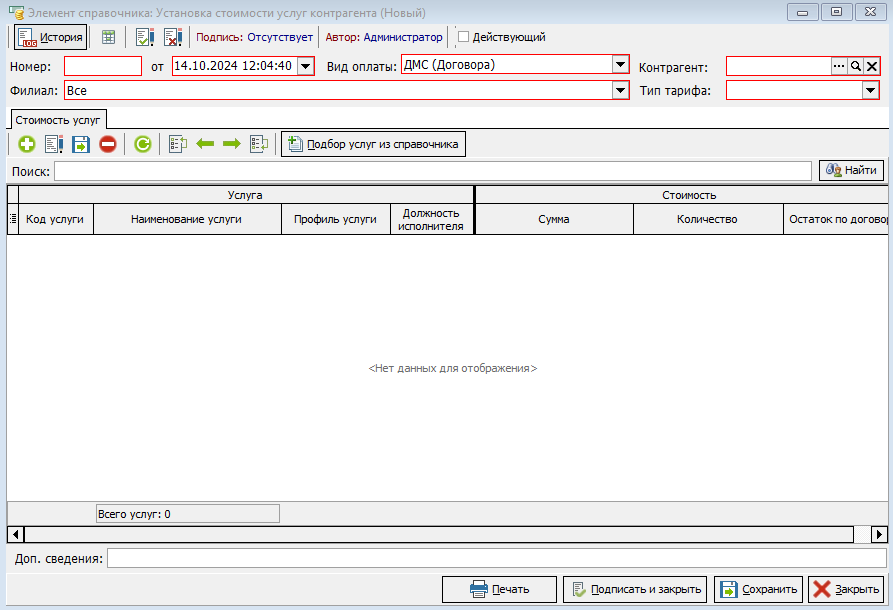Enable the Действующий checkbox

(464, 37)
